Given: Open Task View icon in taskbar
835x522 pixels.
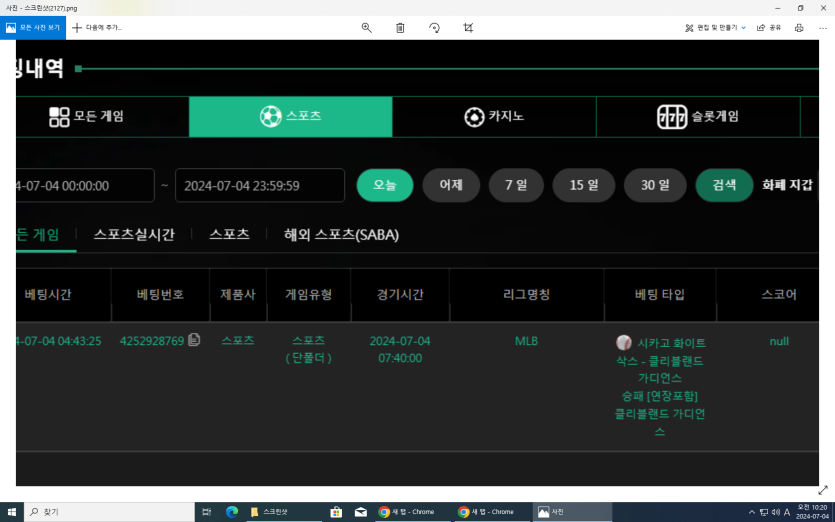Looking at the screenshot, I should click(x=207, y=512).
